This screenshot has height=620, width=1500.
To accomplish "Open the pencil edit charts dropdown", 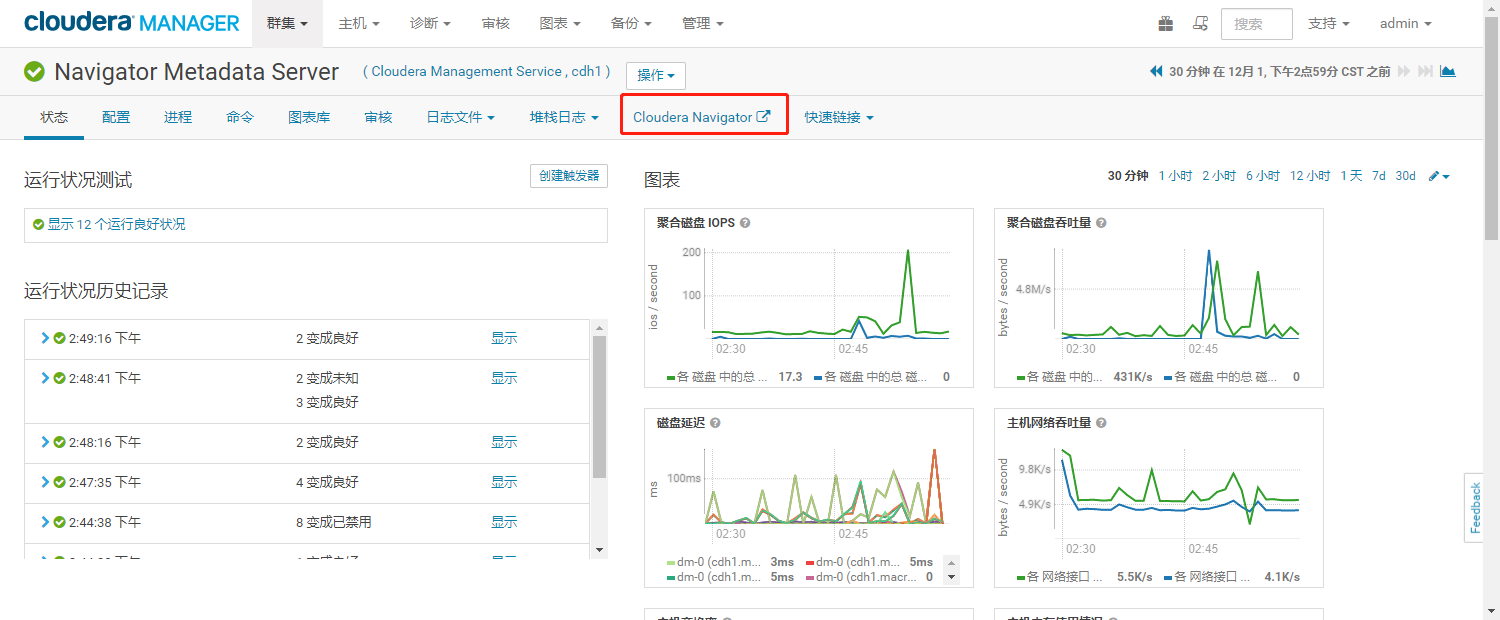I will tap(1439, 176).
